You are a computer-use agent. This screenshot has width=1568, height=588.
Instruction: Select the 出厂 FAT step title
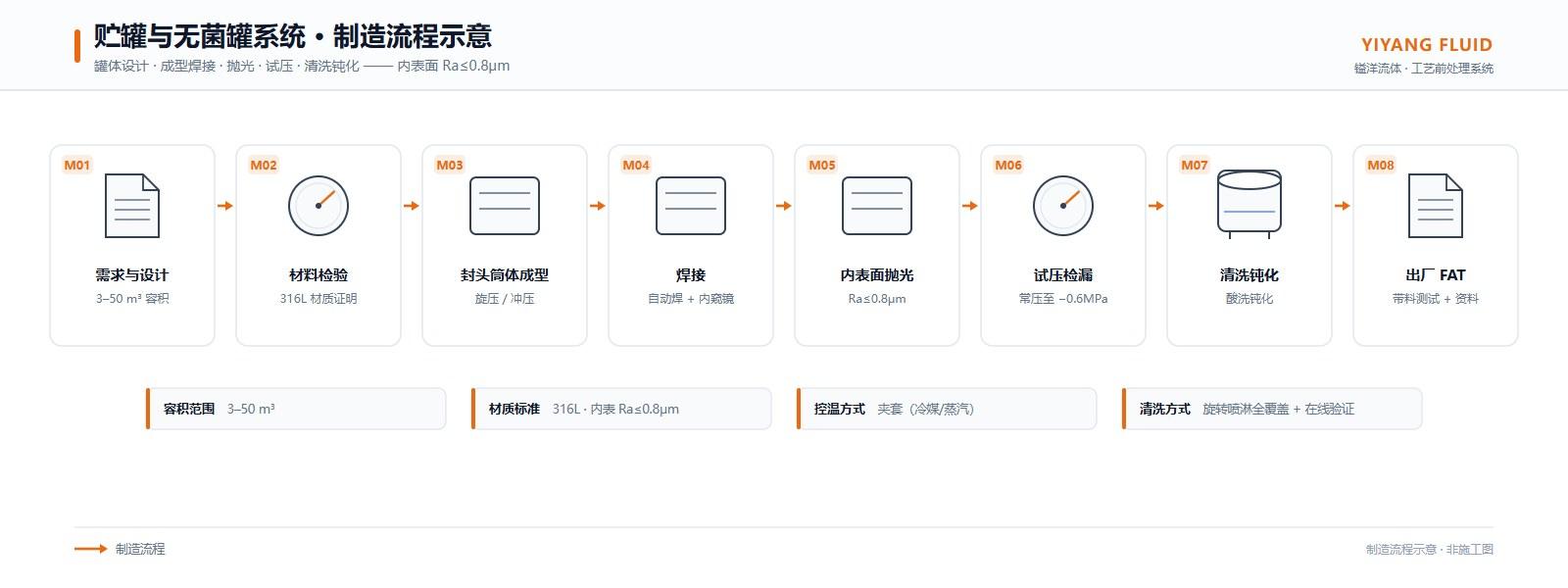pos(1436,275)
